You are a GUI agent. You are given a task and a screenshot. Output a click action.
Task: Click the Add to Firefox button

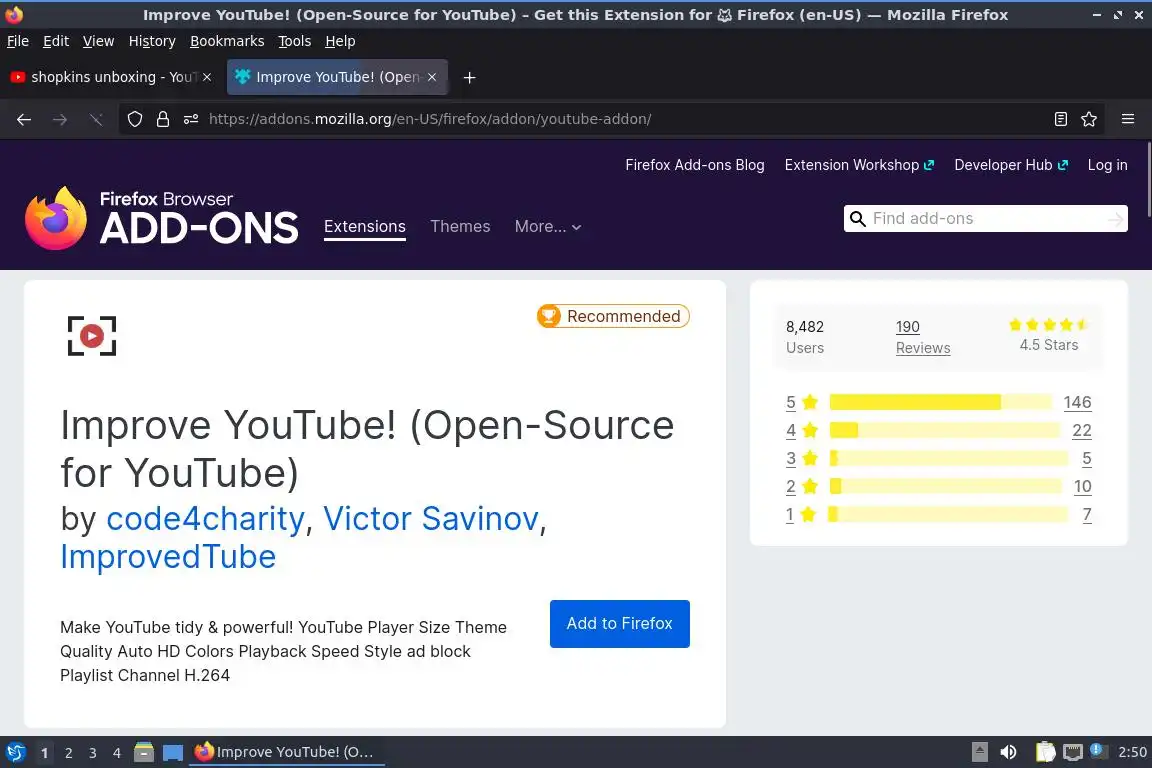[619, 623]
